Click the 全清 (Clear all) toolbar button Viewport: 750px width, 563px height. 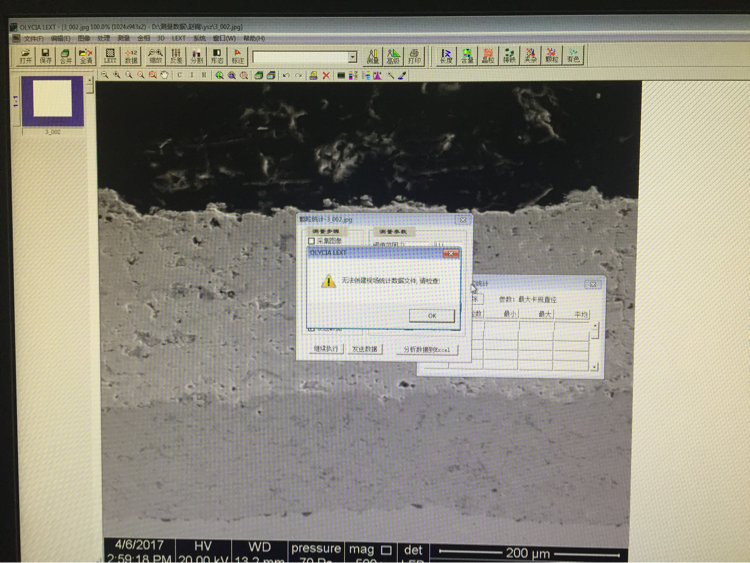(86, 56)
